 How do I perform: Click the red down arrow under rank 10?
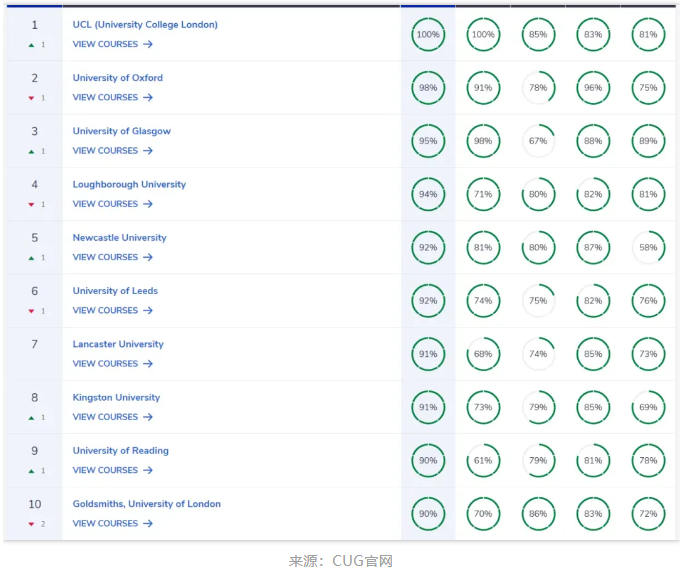tap(31, 524)
